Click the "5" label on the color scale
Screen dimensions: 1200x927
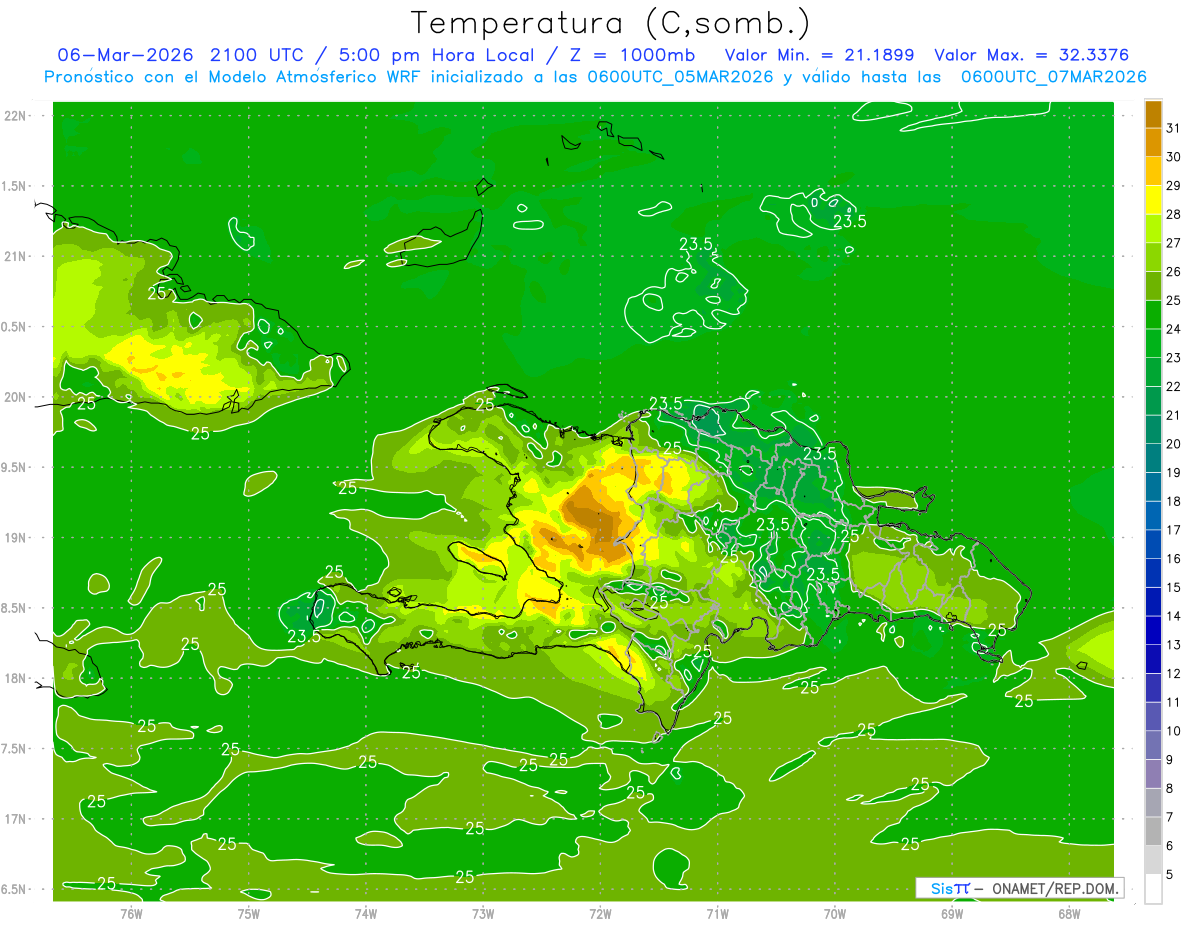(1170, 874)
